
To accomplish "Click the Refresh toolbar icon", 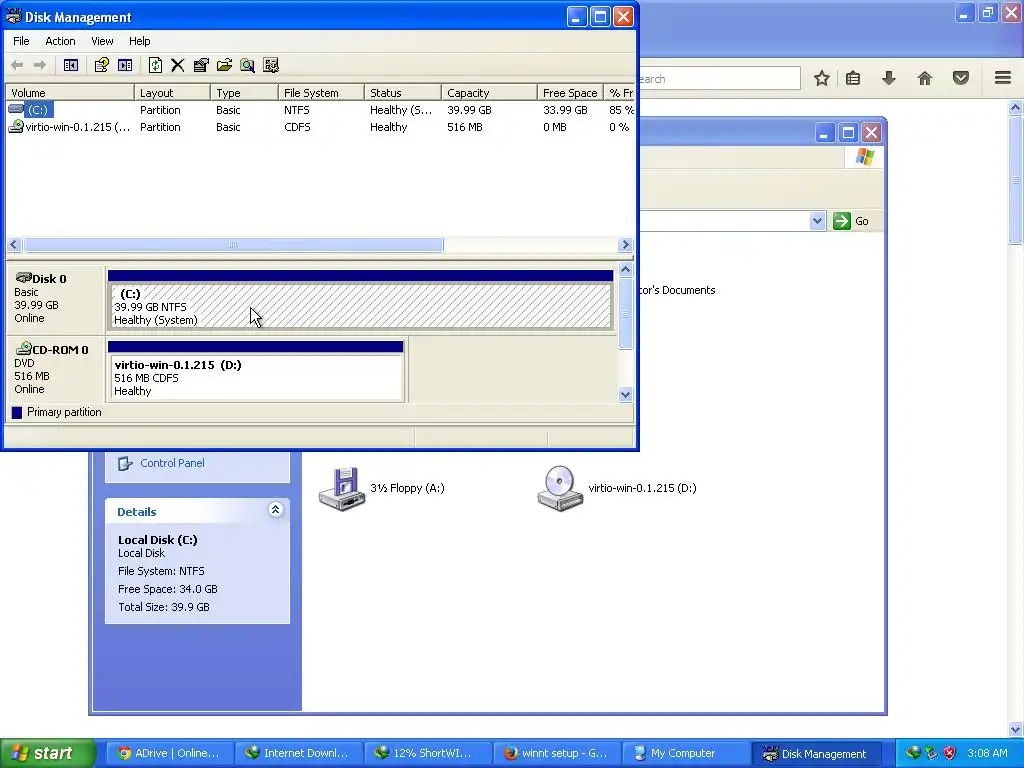I will 155,65.
